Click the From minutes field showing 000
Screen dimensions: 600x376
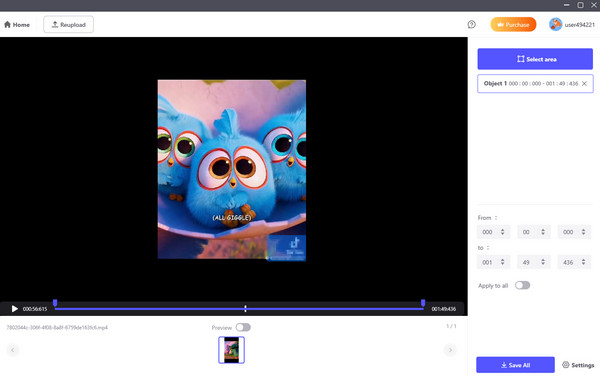point(494,232)
